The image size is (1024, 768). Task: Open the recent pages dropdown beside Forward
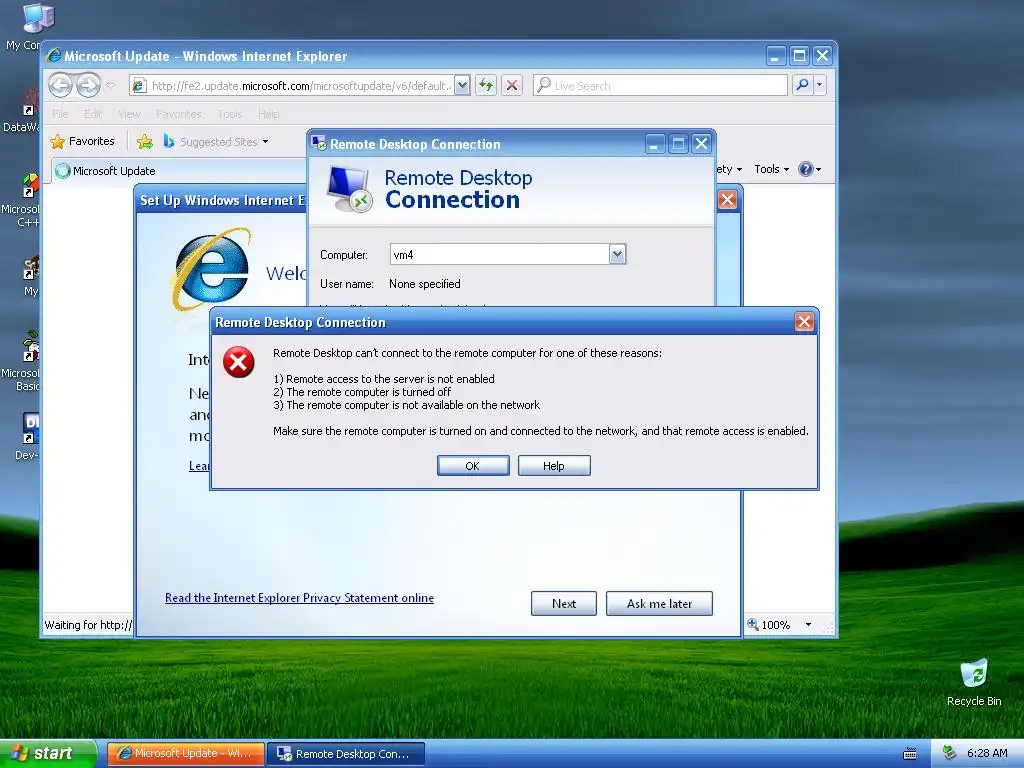[110, 85]
